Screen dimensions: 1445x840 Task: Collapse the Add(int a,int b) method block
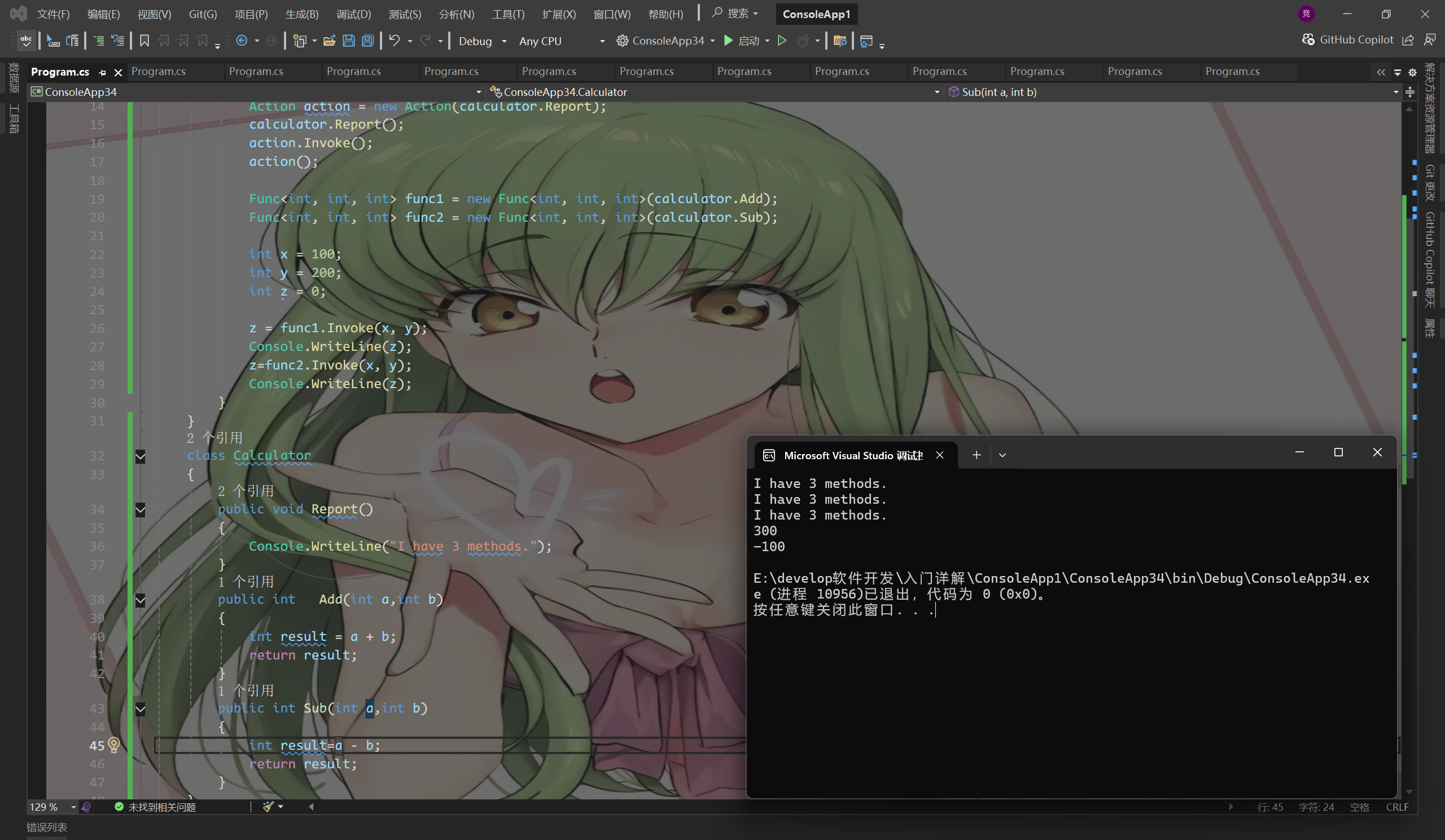tap(140, 600)
